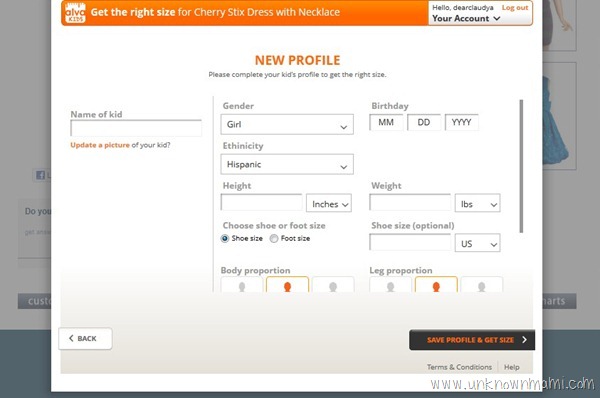Choose the Shoe size radio option
The height and width of the screenshot is (398, 600).
coord(225,238)
